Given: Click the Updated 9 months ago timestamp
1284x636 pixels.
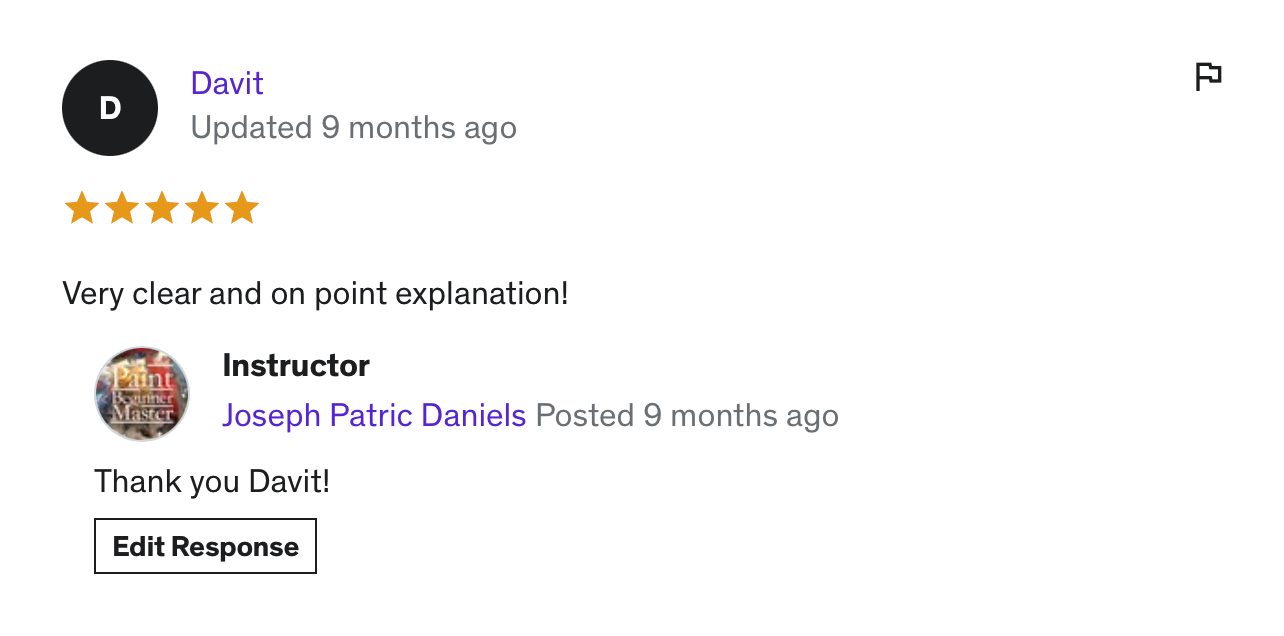Looking at the screenshot, I should [x=353, y=128].
